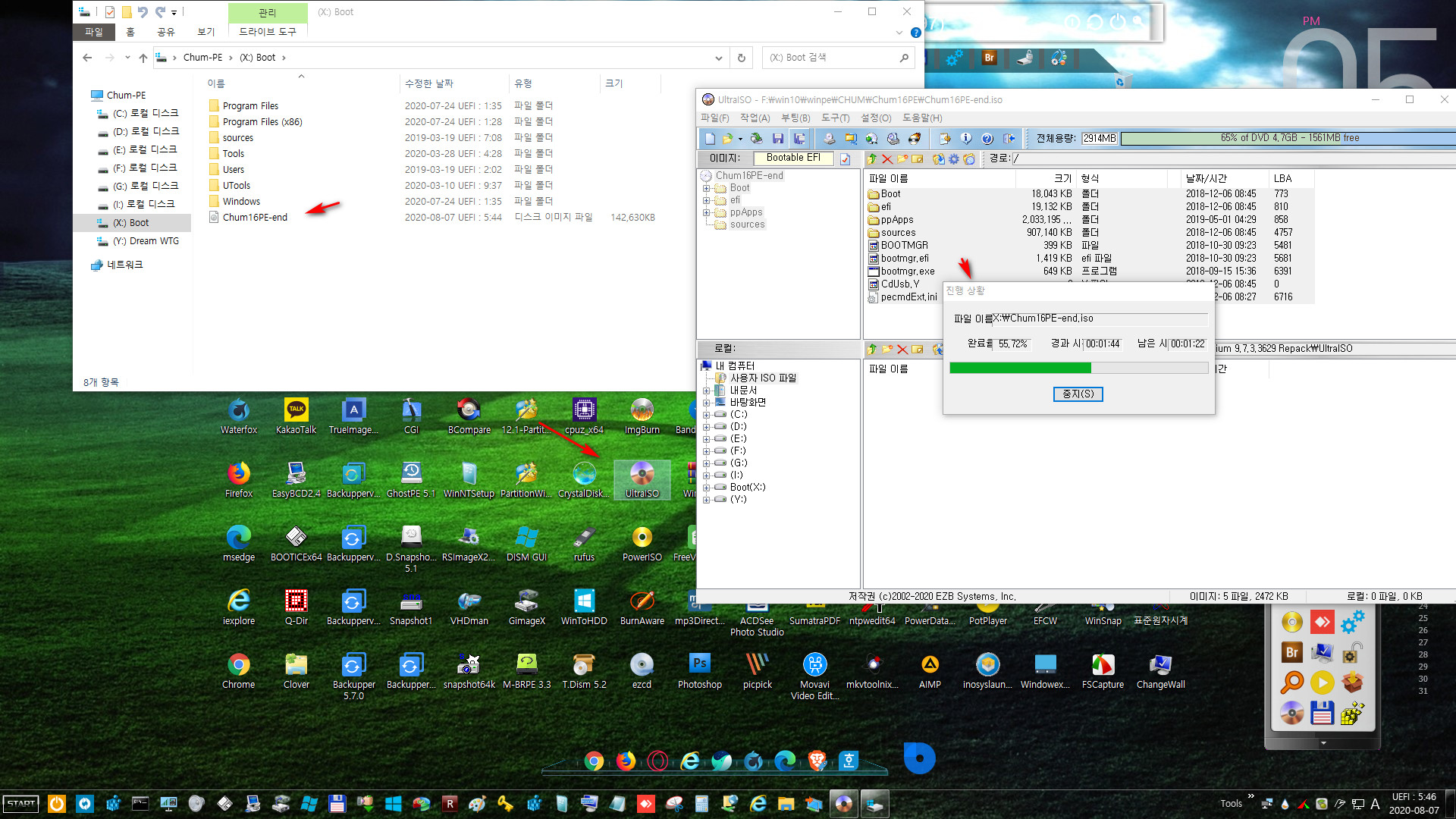
Task: Switch to 보기 tab in File Explorer ribbon
Action: (206, 32)
